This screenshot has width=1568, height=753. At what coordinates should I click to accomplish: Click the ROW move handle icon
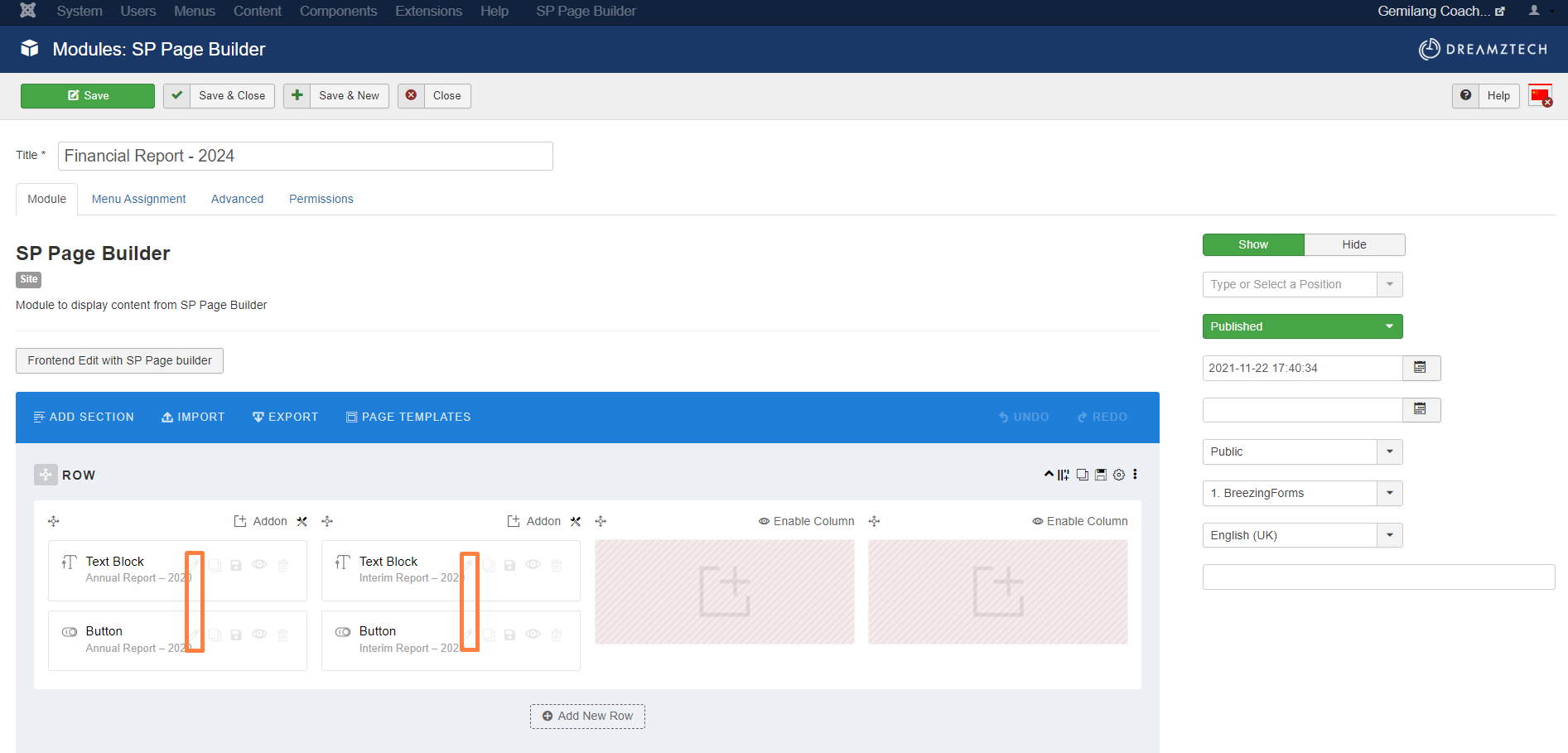(x=46, y=475)
